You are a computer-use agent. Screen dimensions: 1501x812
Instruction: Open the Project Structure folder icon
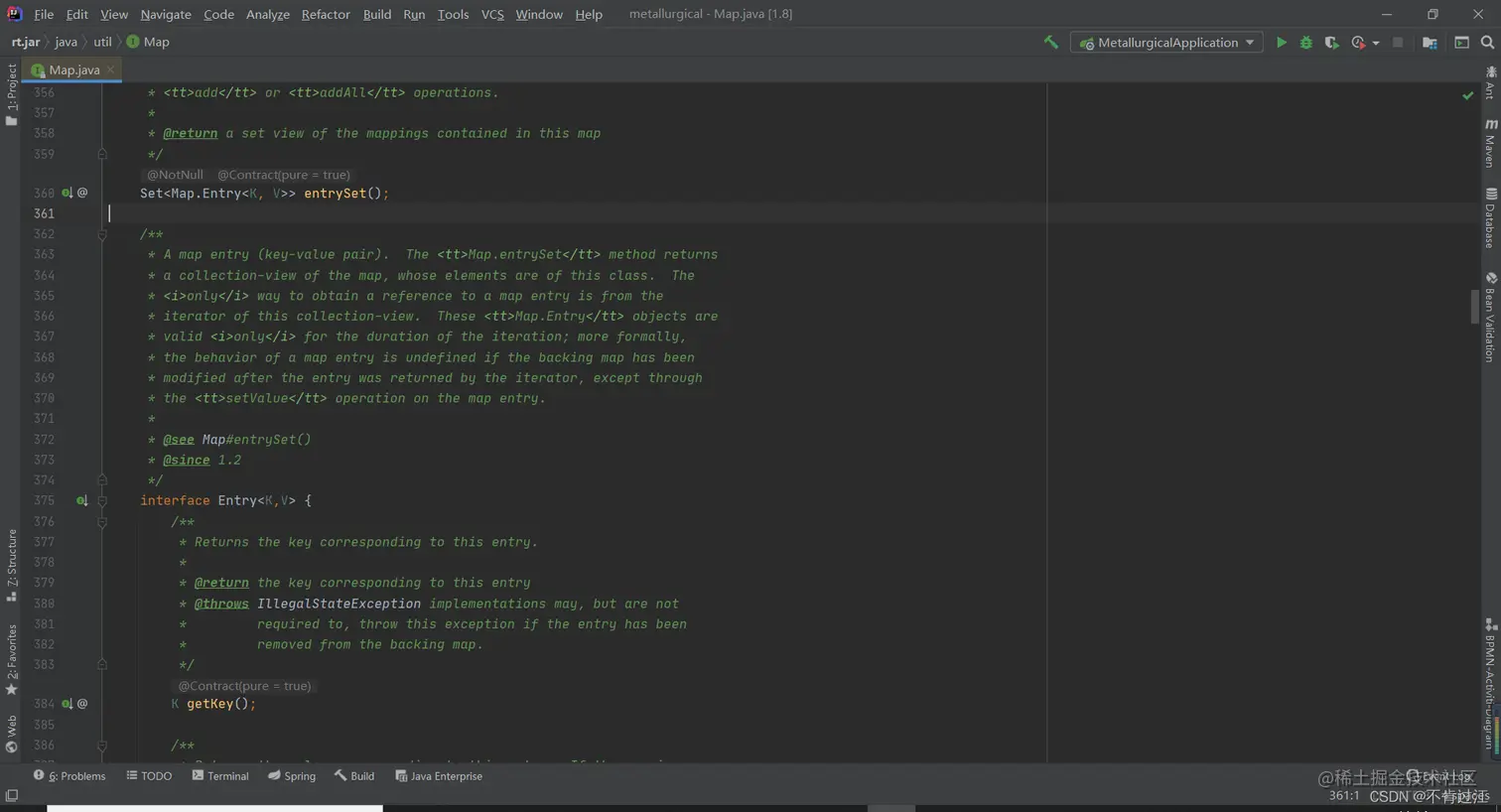(1430, 43)
